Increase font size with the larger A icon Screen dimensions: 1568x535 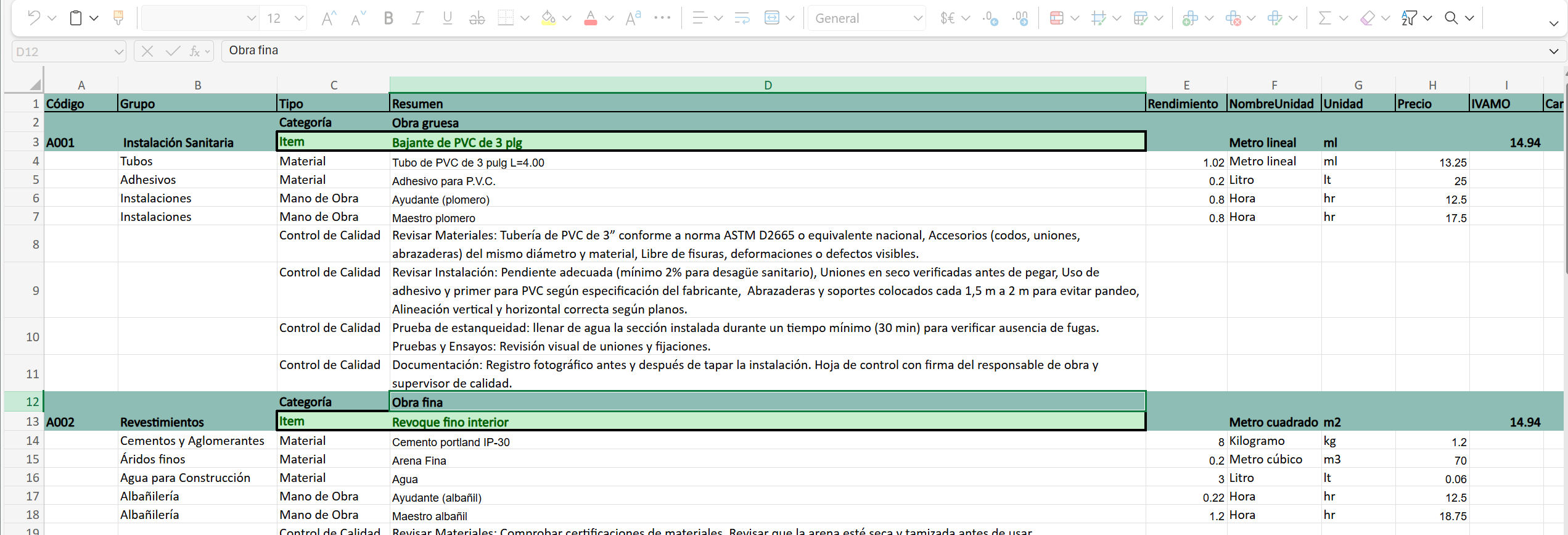[329, 19]
